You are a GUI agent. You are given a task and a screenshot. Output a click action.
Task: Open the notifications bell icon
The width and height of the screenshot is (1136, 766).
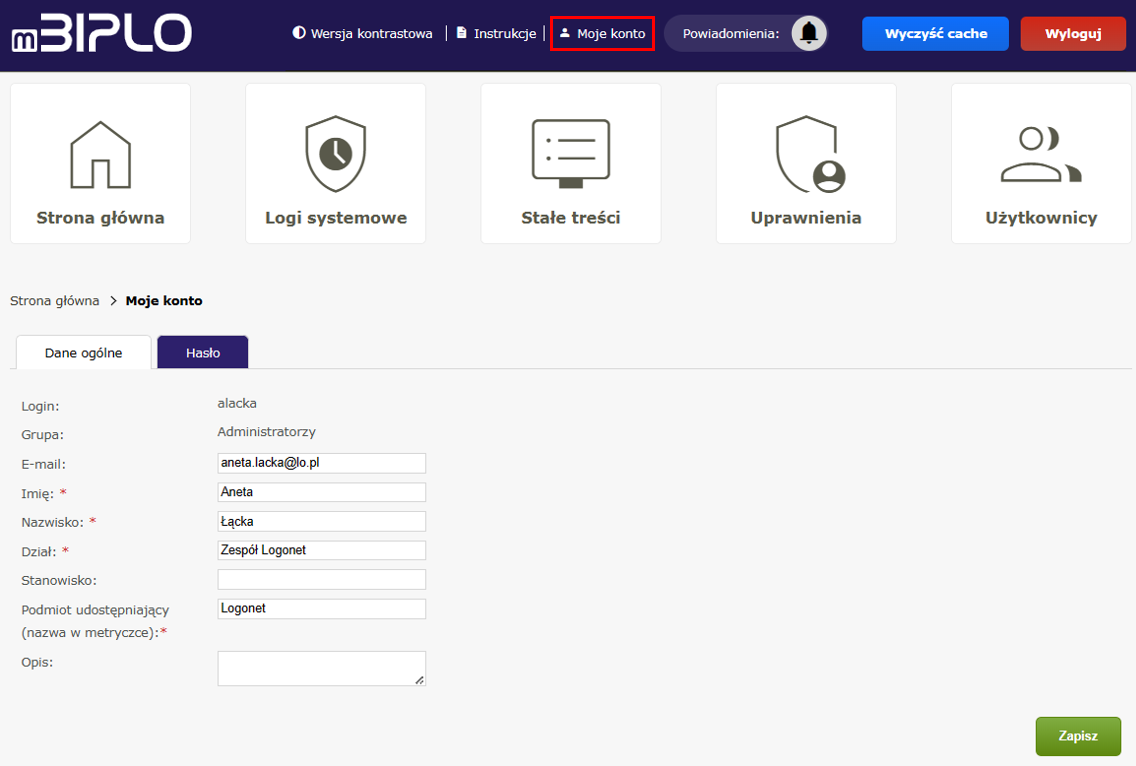pos(809,33)
